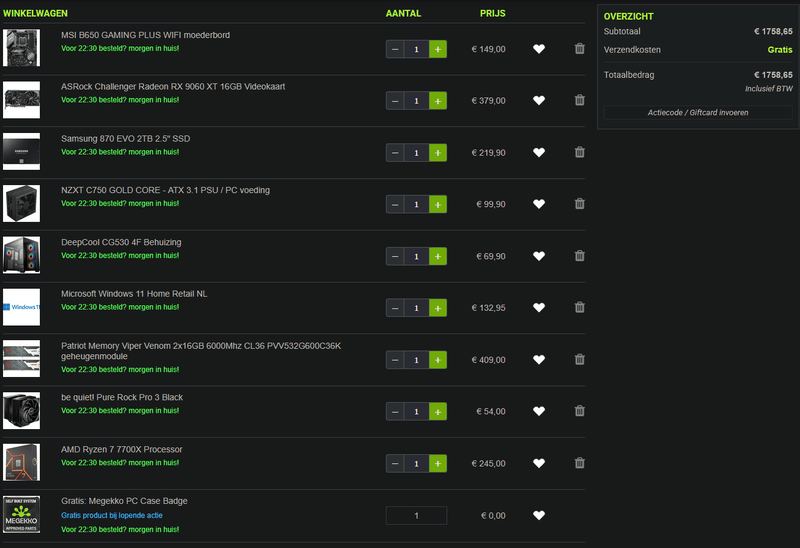
Task: Remove Windows 11 Home using trash icon
Action: (x=580, y=307)
